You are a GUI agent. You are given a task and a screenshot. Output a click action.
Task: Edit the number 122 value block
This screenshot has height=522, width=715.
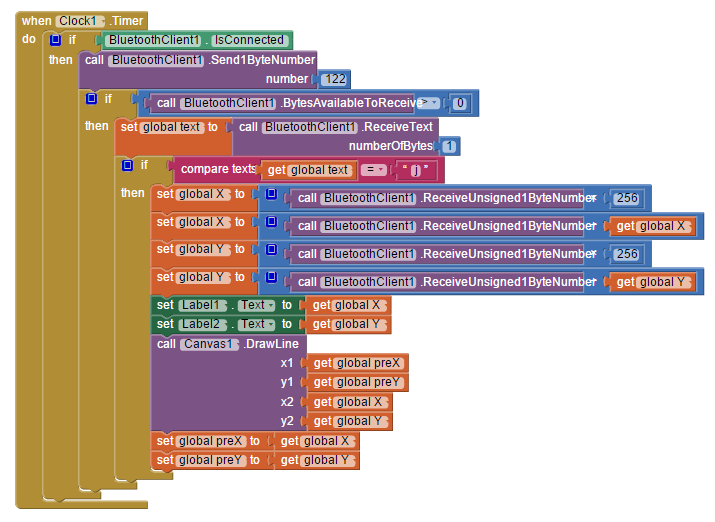point(335,79)
